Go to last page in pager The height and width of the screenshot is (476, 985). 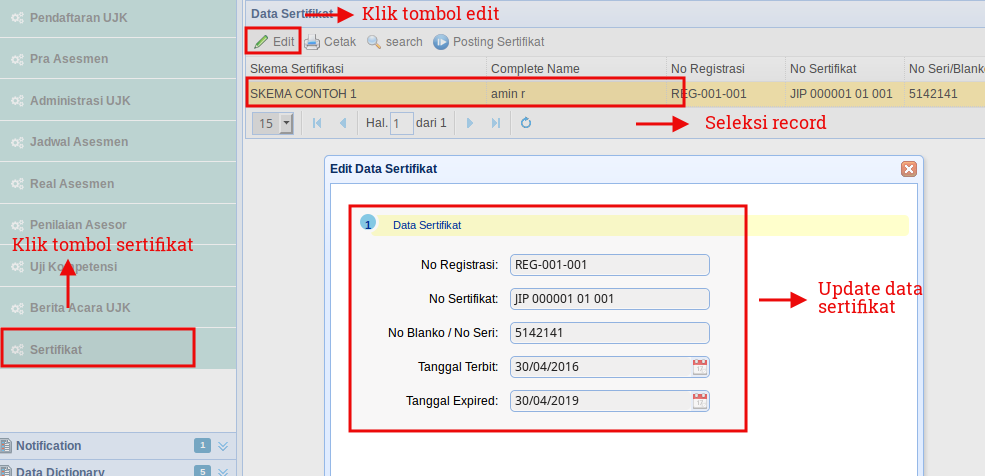pyautogui.click(x=496, y=123)
